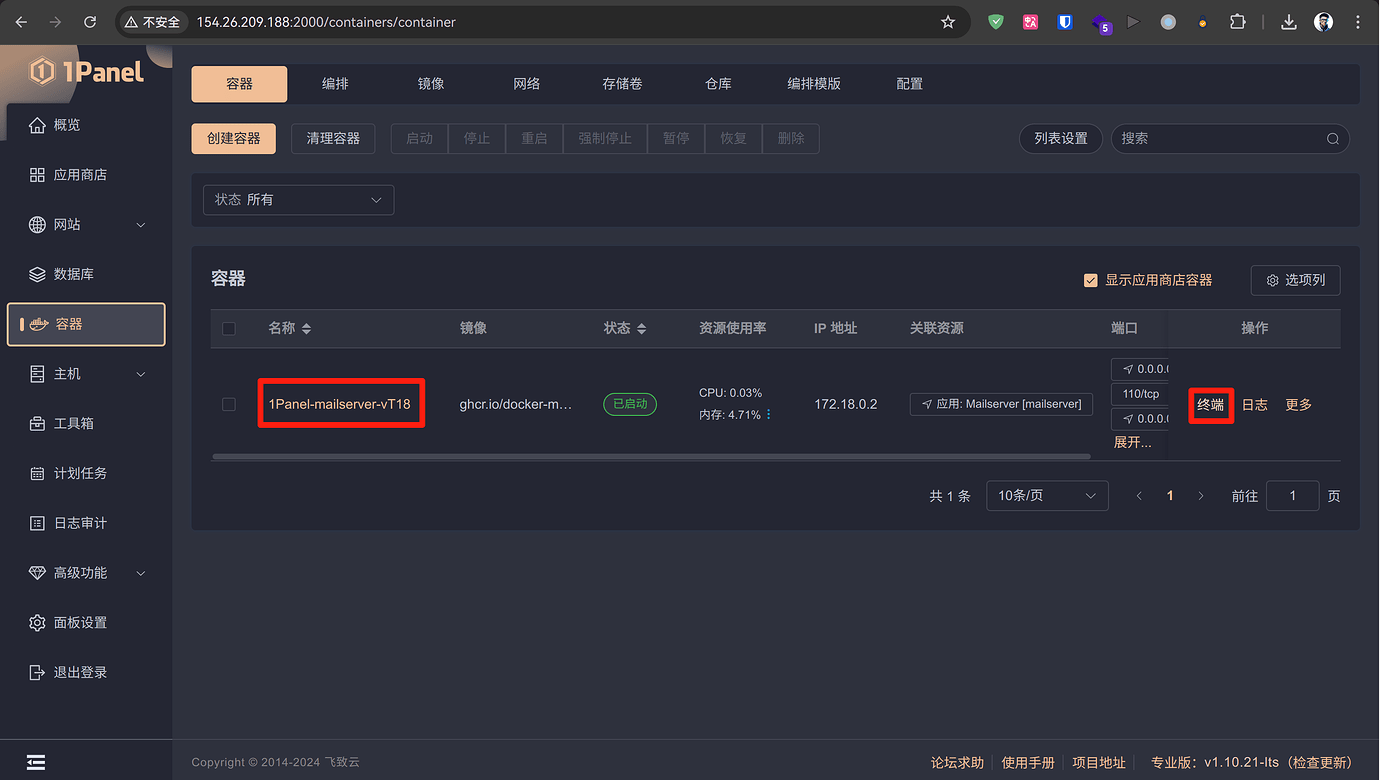Viewport: 1380px width, 780px height.
Task: Switch to the 镜像 images tab
Action: pyautogui.click(x=430, y=84)
